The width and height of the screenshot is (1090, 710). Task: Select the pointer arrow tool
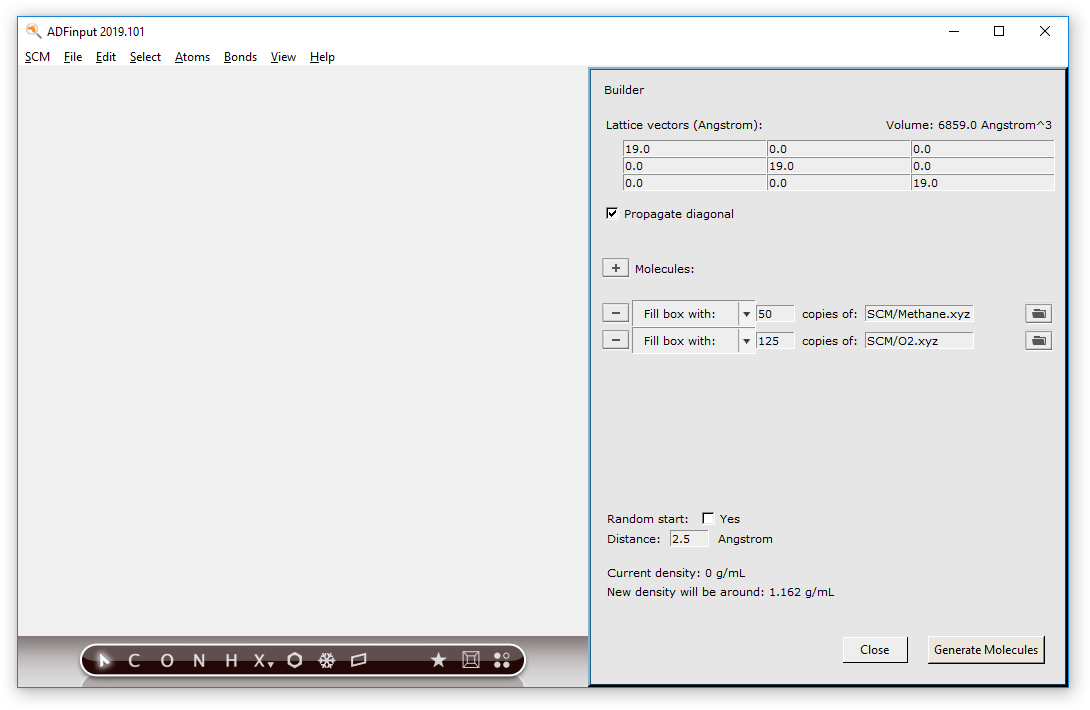104,660
